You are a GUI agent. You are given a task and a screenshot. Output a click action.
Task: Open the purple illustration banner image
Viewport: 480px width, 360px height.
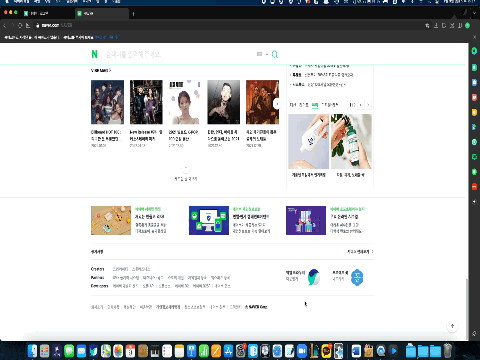[x=306, y=220]
